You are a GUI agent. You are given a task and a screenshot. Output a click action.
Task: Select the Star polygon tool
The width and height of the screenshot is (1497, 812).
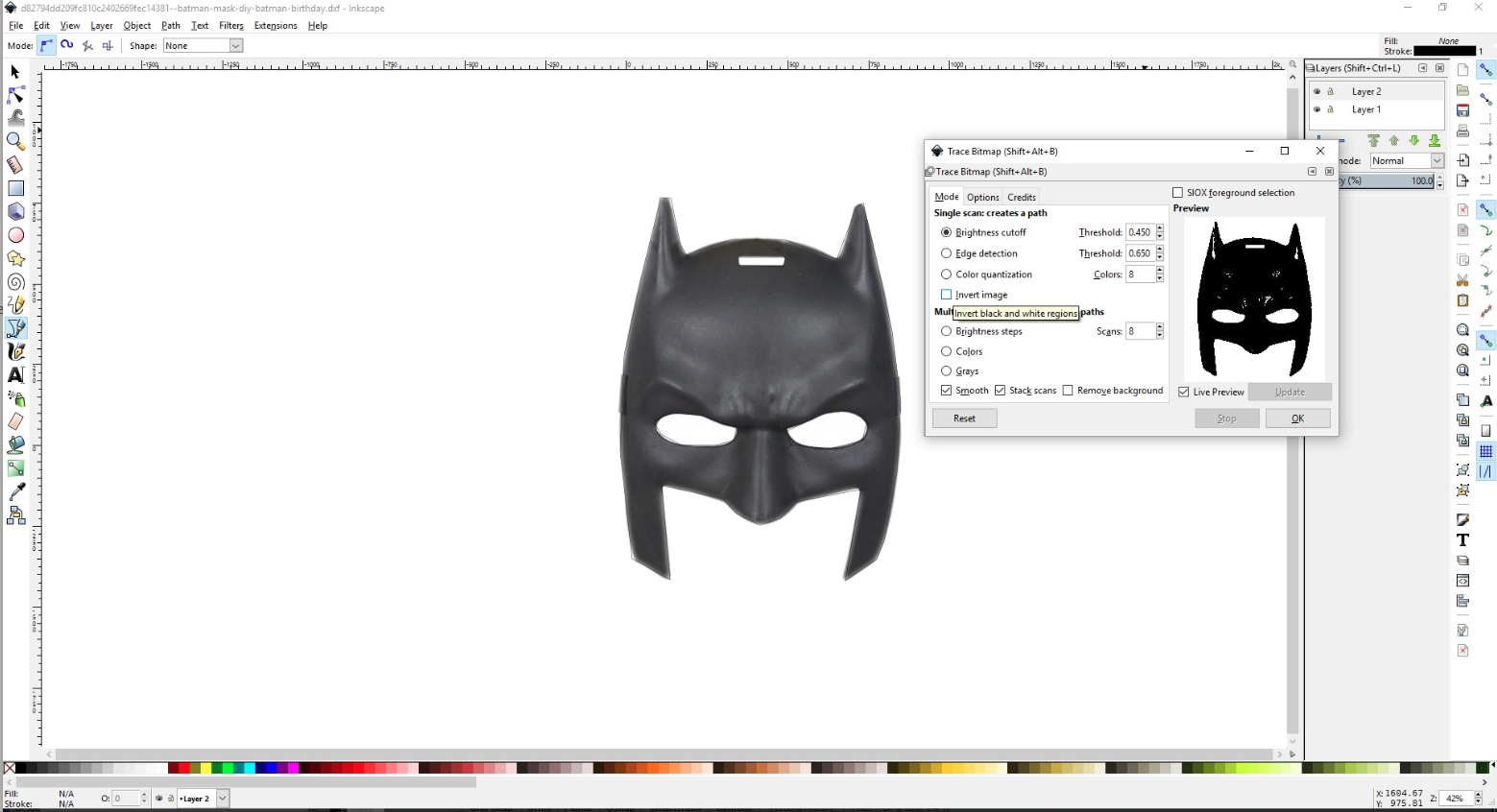pos(15,258)
